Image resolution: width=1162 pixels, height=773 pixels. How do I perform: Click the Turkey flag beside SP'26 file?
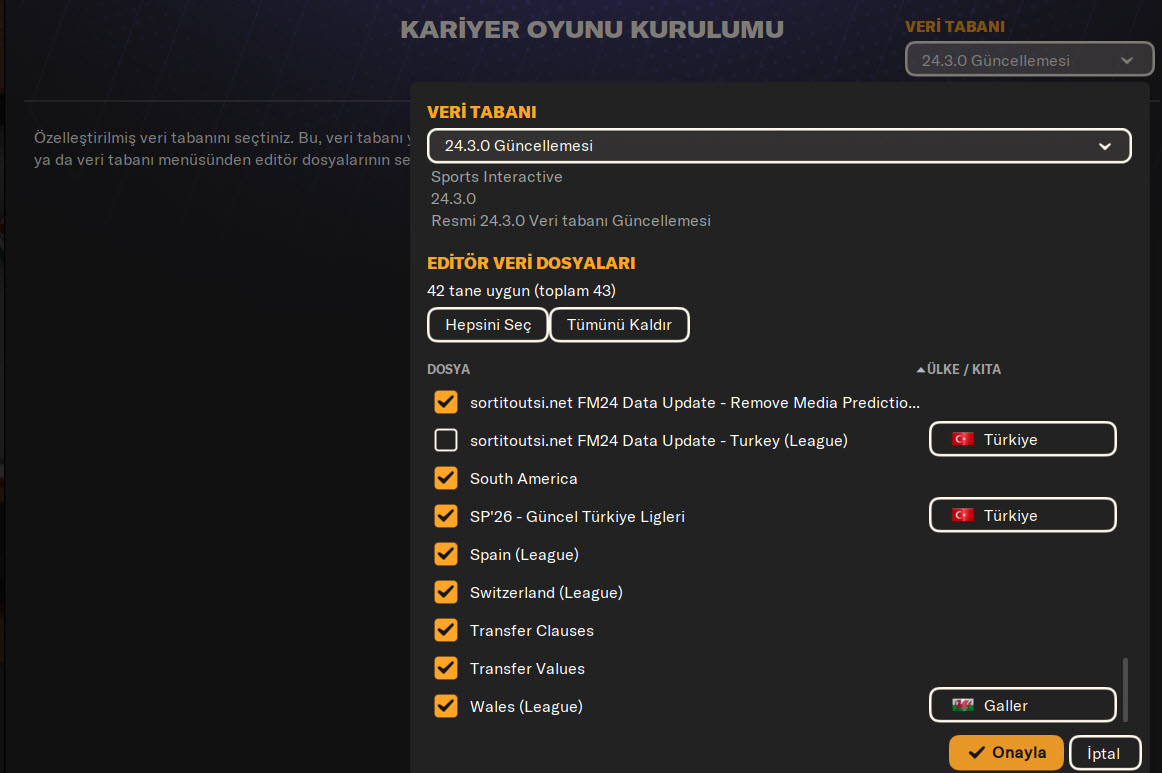point(962,515)
